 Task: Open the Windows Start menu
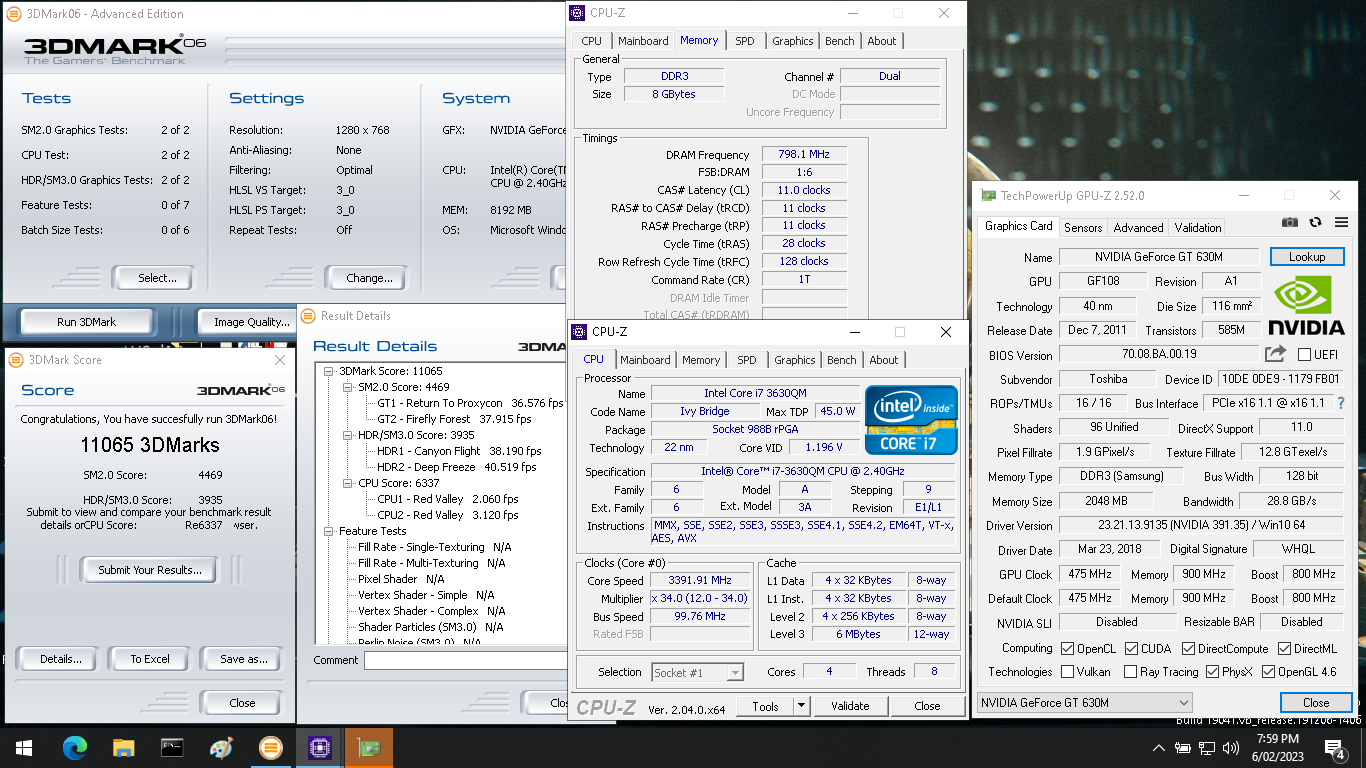coord(23,748)
